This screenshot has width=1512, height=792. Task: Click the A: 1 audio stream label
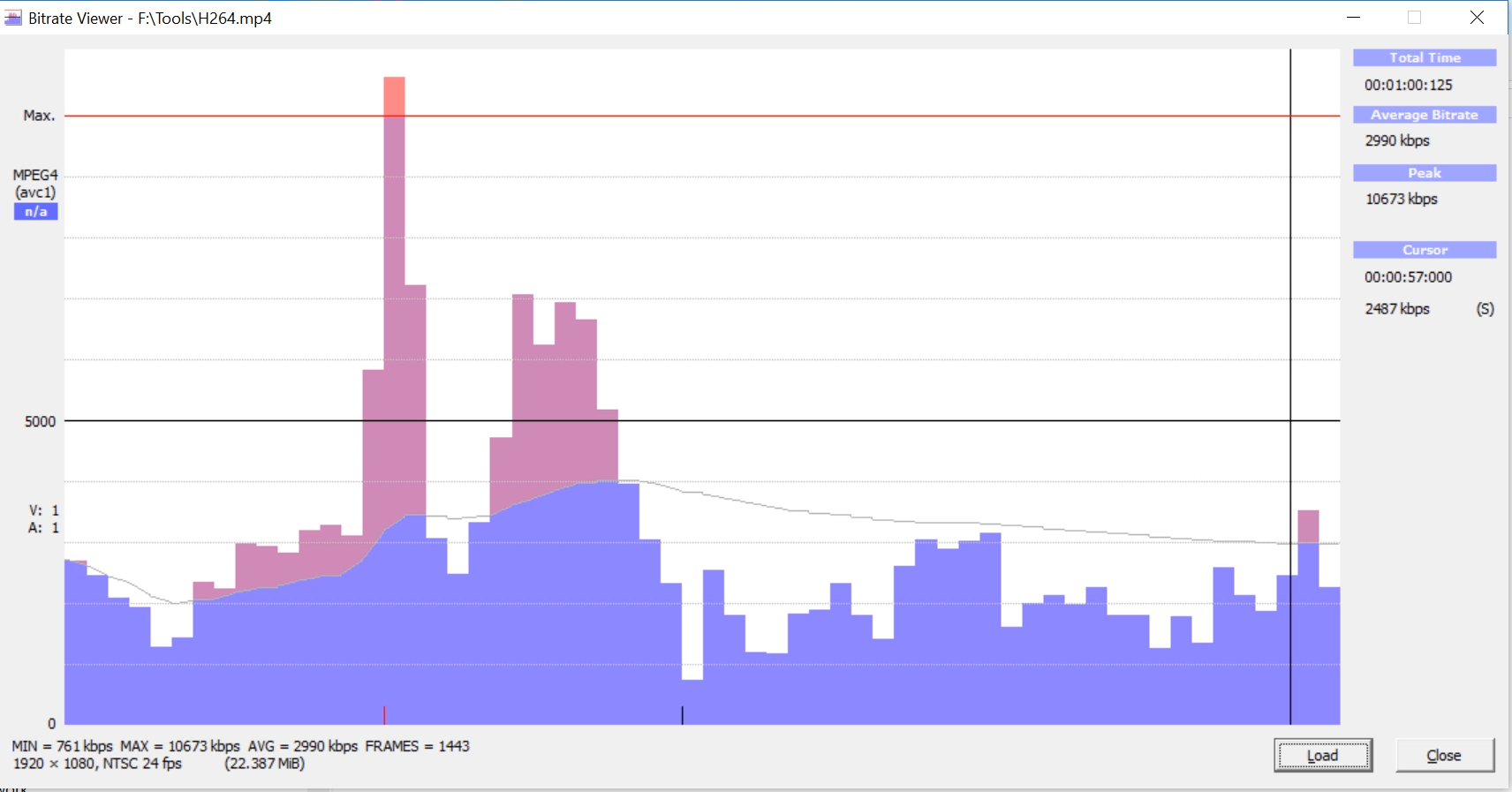[x=44, y=528]
